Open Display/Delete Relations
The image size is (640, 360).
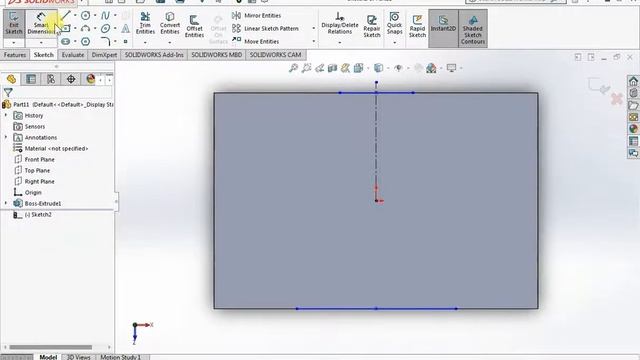coord(340,24)
